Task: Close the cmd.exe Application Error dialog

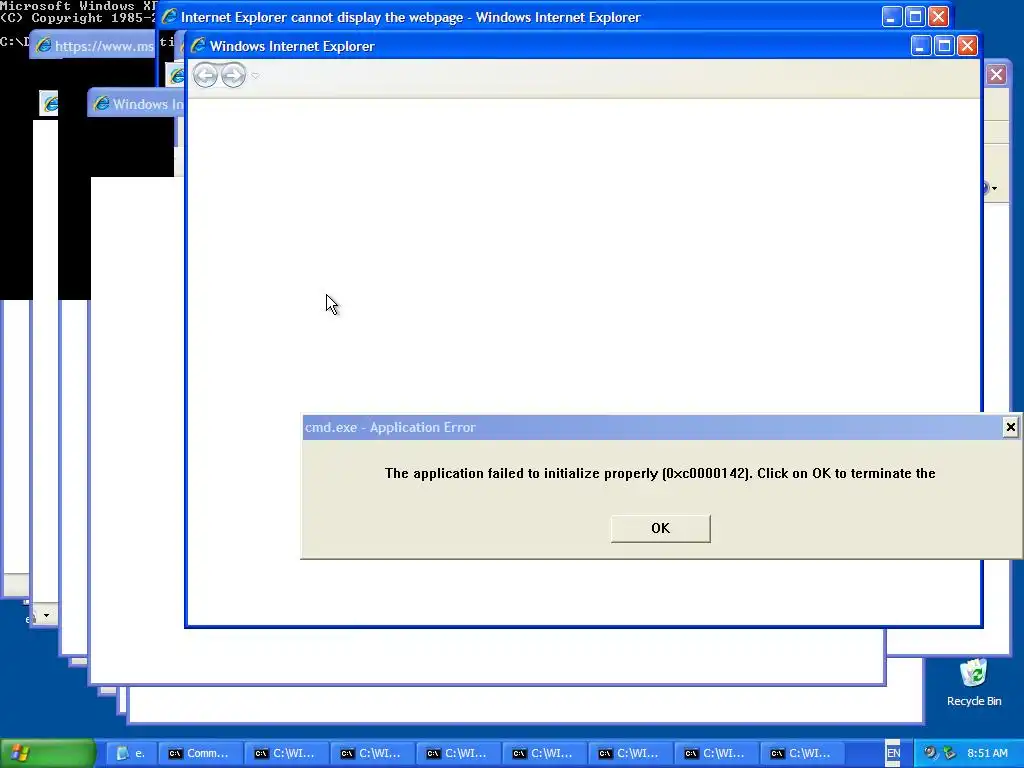Action: (1010, 427)
